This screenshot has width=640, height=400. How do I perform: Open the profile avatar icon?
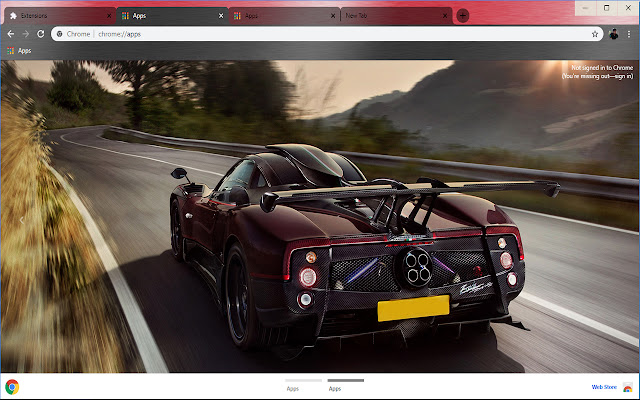click(613, 33)
